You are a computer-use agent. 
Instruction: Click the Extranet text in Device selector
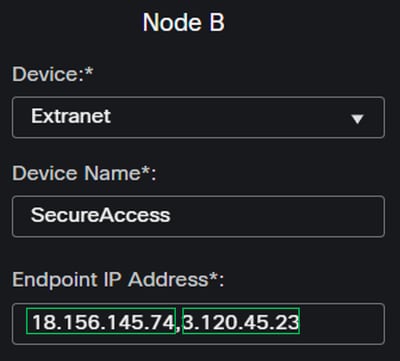coord(71,116)
